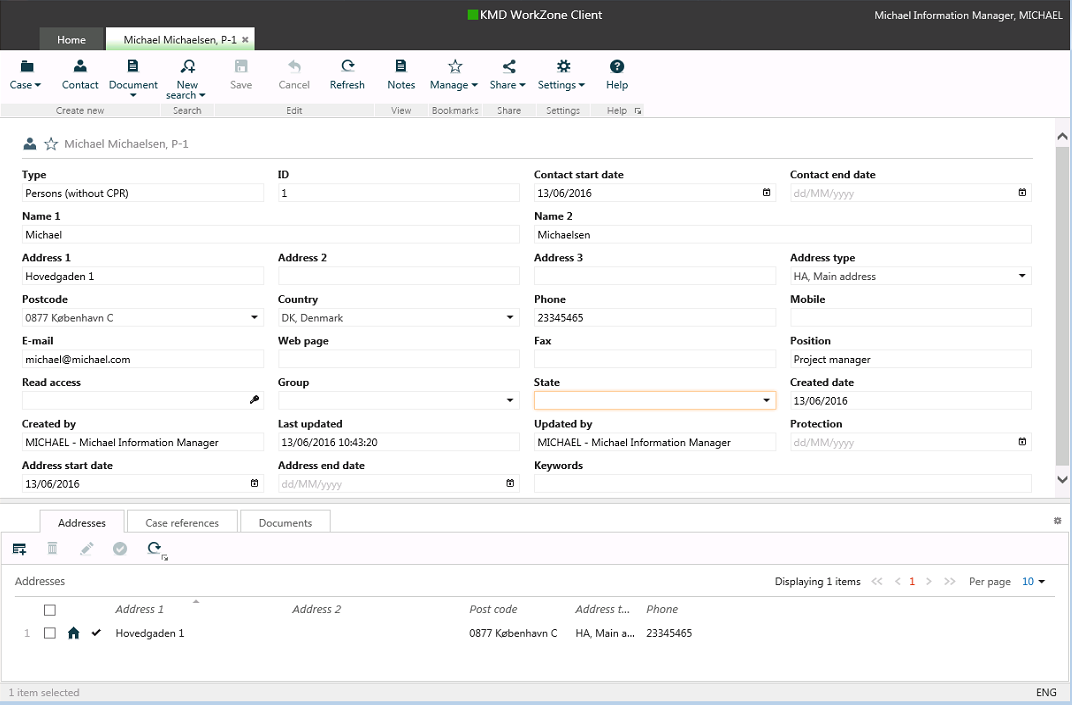Sort addresses by the Address 1 column header
This screenshot has height=713, width=1072.
point(139,609)
